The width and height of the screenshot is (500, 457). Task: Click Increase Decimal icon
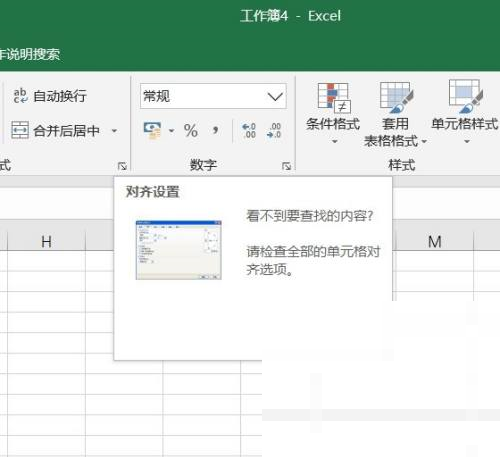point(249,131)
